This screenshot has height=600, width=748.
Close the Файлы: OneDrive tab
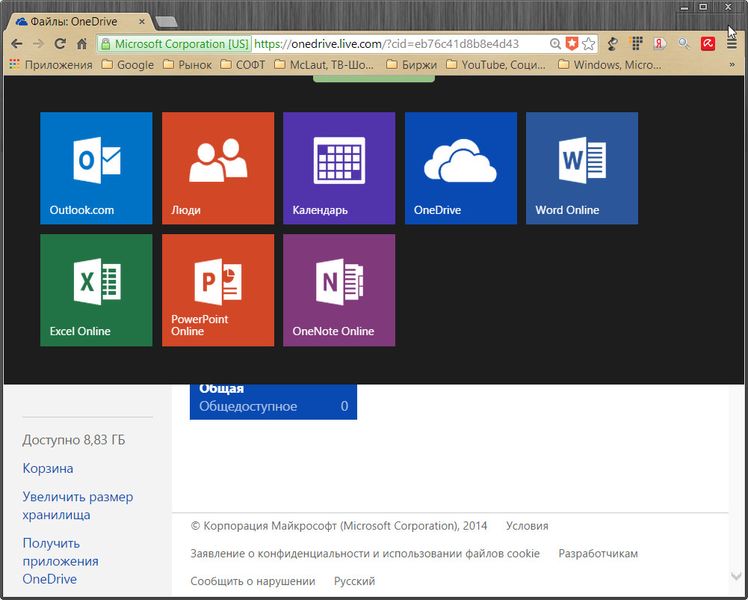coord(142,21)
